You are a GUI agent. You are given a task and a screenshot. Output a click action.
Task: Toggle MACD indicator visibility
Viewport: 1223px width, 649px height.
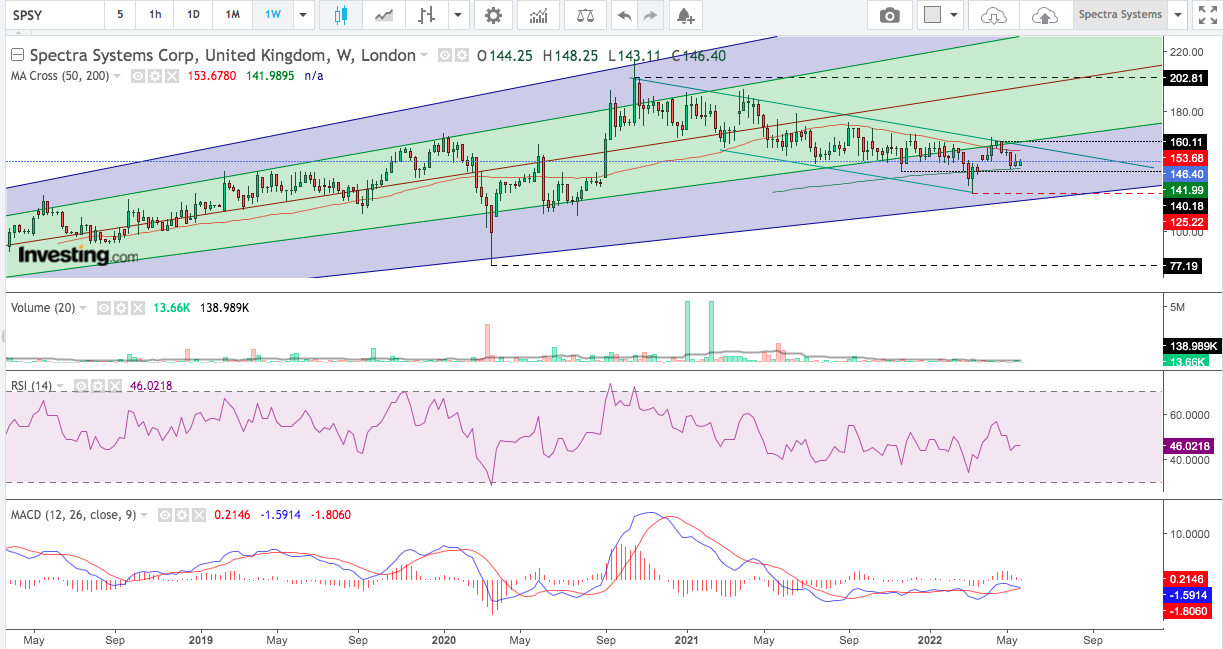[166, 515]
